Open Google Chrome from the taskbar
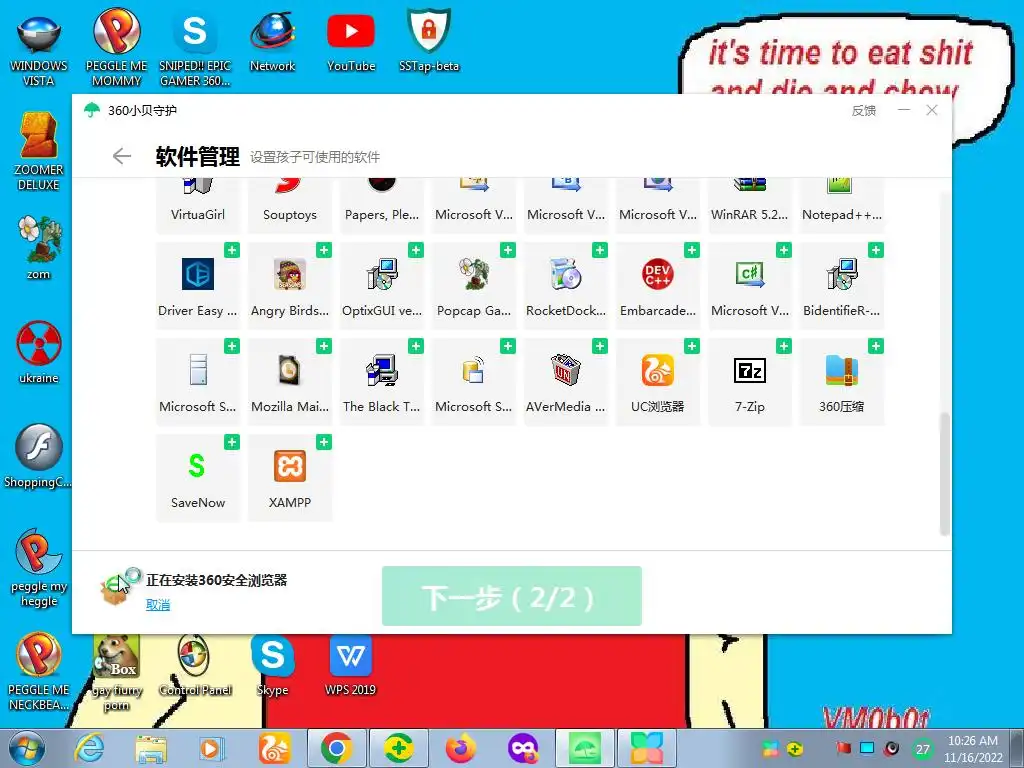1024x768 pixels. click(336, 748)
